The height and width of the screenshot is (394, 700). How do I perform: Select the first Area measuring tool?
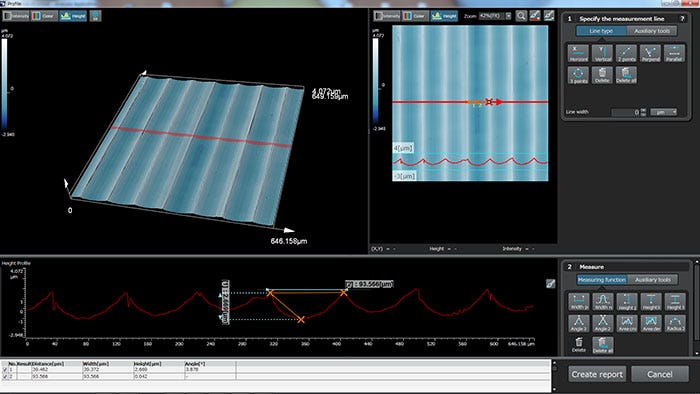627,323
